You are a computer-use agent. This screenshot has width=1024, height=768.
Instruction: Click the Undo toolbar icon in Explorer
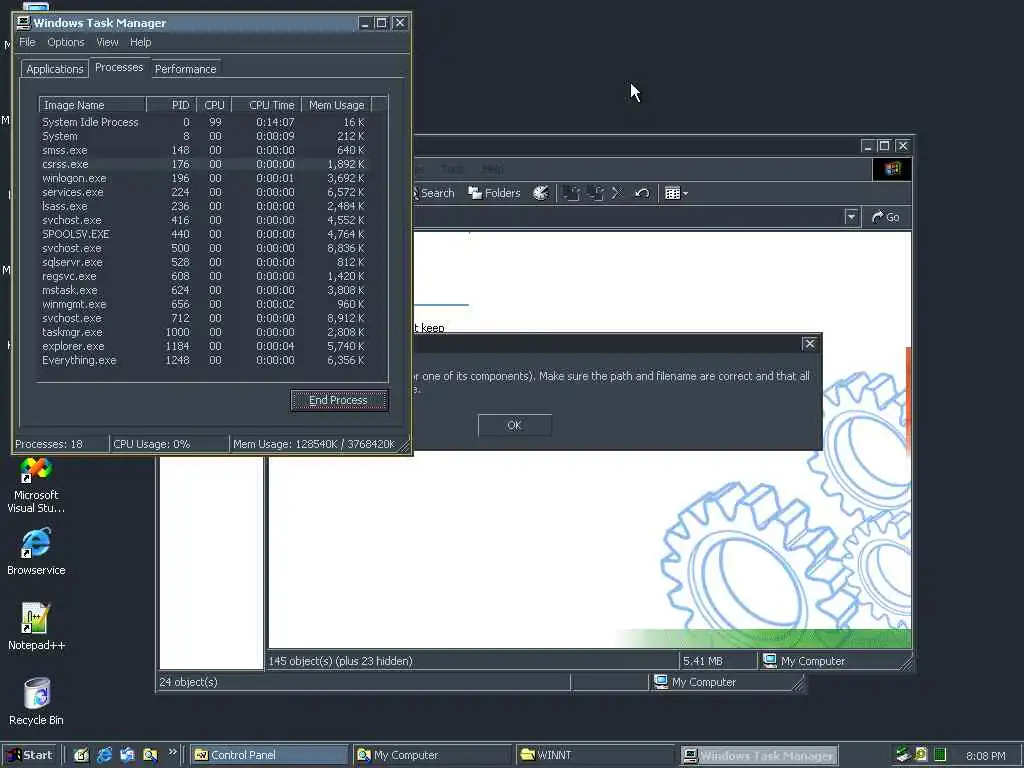642,193
